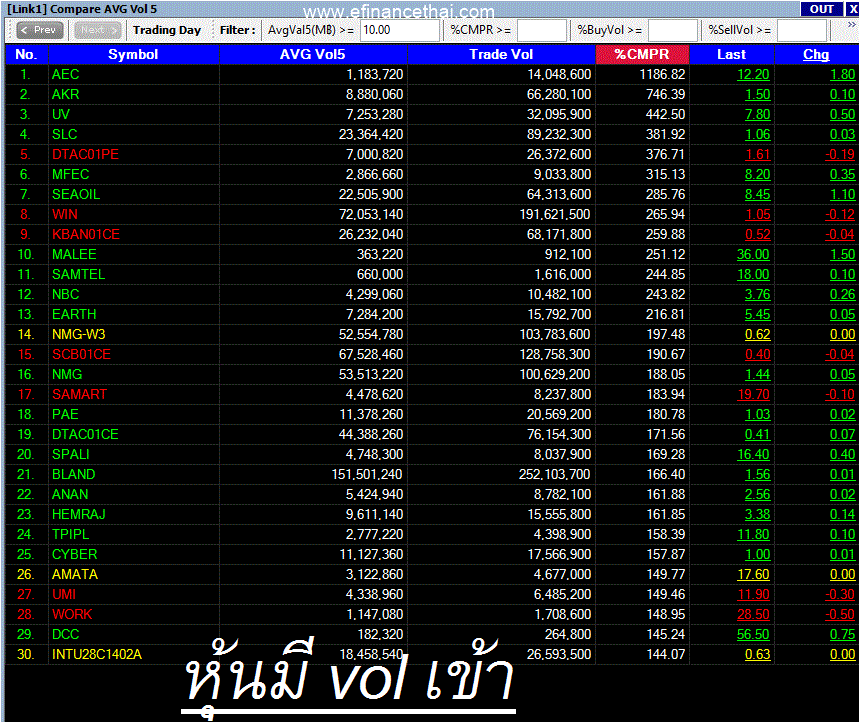Select the SLC symbol

pos(65,134)
